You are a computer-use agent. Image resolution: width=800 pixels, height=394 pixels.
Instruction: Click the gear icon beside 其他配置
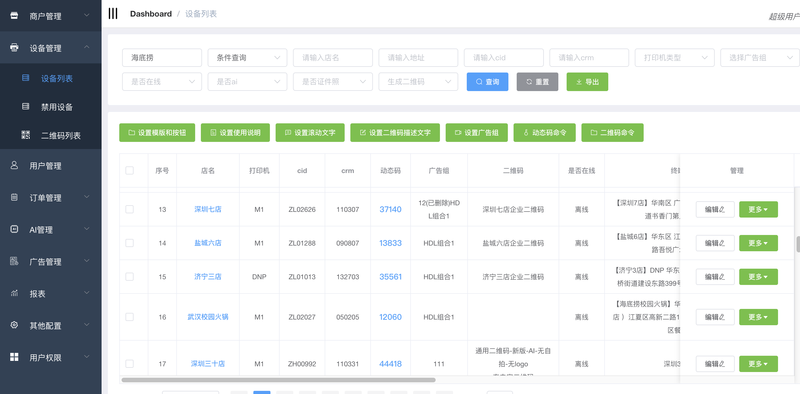pyautogui.click(x=14, y=325)
